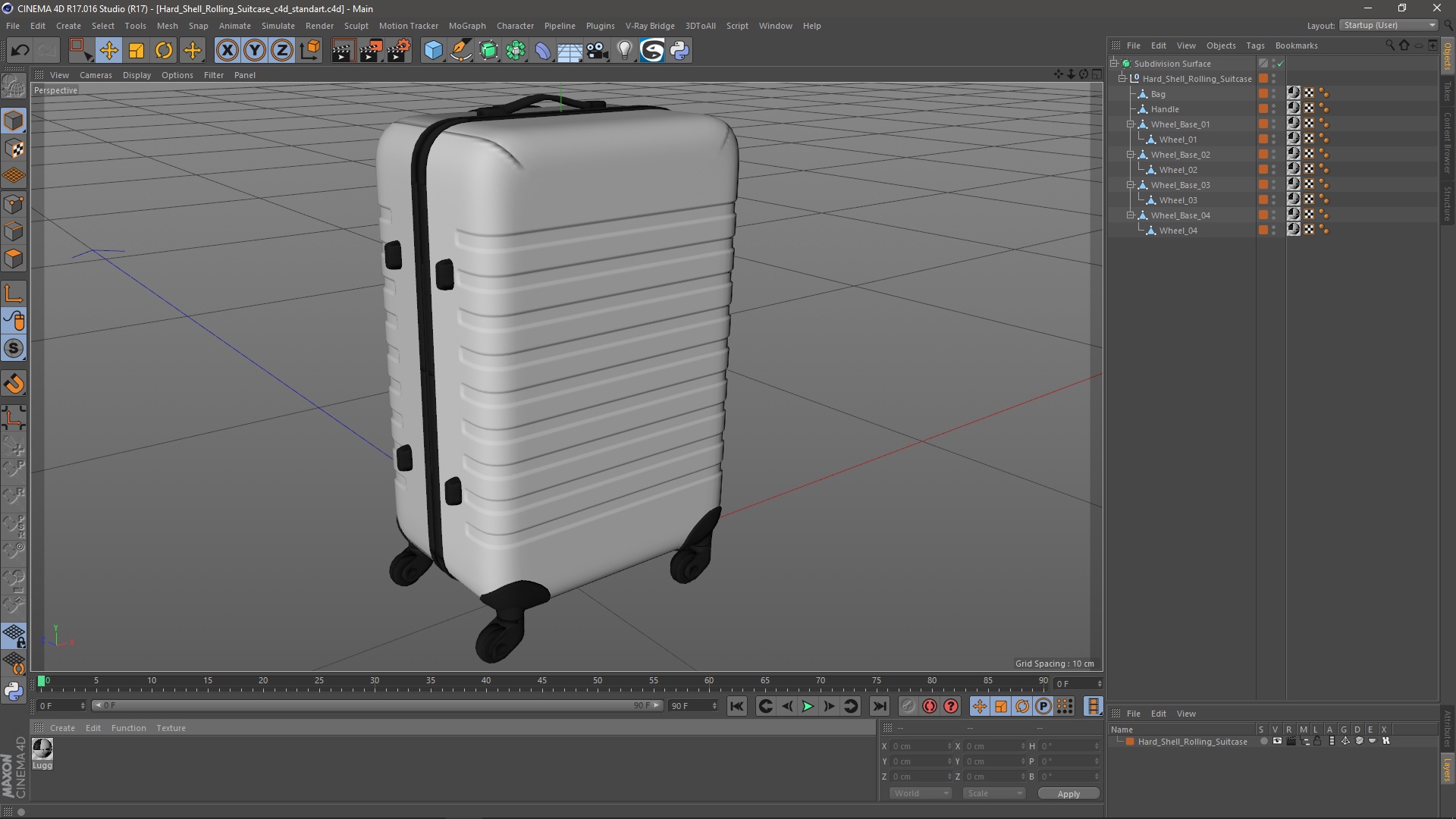Select the Scale tool
This screenshot has height=819, width=1456.
136,51
